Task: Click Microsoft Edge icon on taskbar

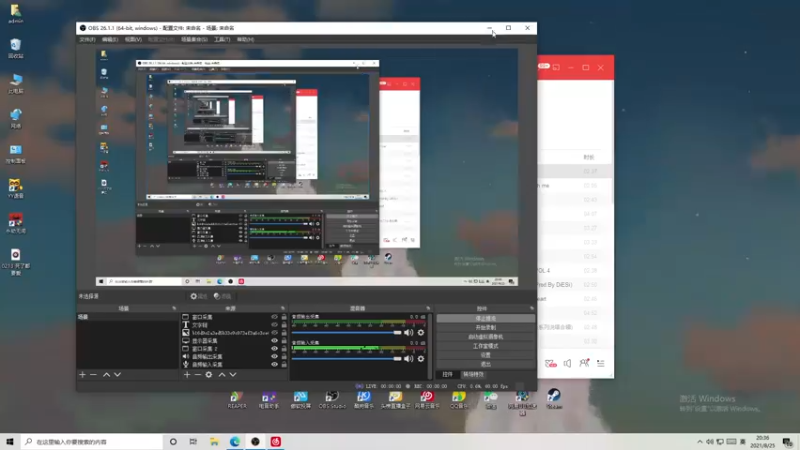Action: click(x=235, y=441)
